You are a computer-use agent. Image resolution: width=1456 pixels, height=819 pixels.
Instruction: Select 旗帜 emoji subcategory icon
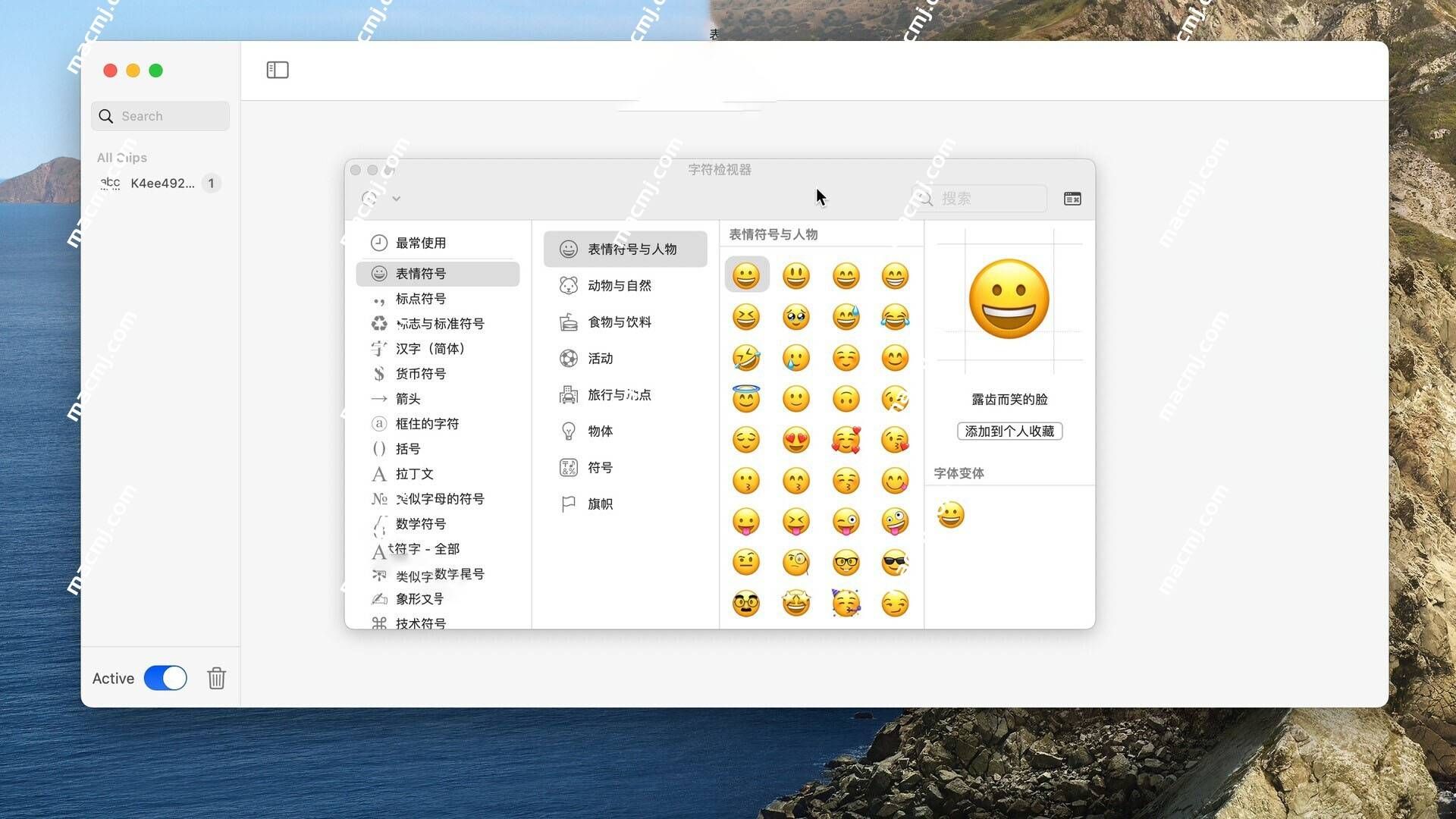(566, 503)
